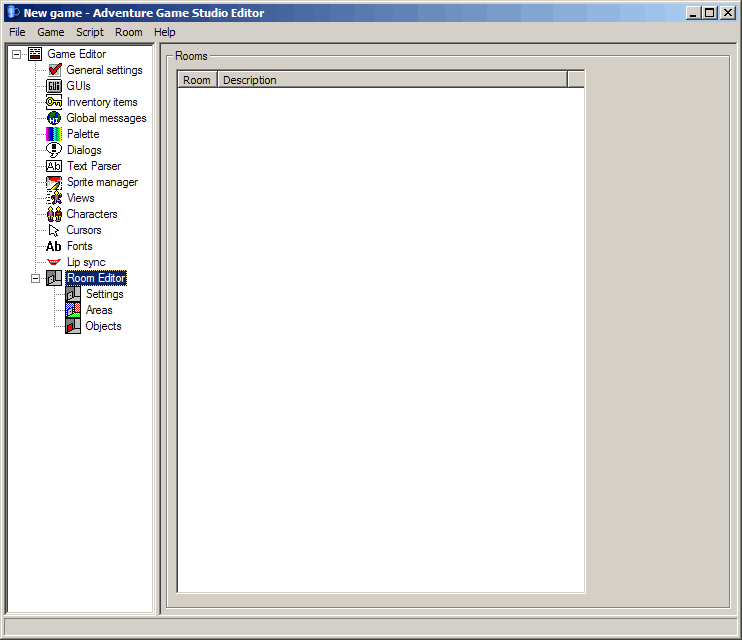Click the Text Parser Ab box icon

click(53, 166)
